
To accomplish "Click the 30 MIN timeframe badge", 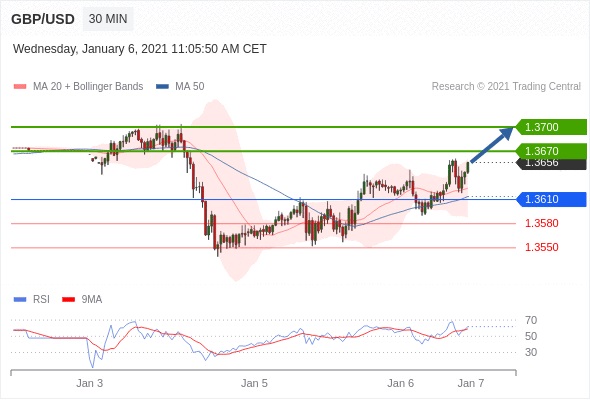I will point(108,19).
